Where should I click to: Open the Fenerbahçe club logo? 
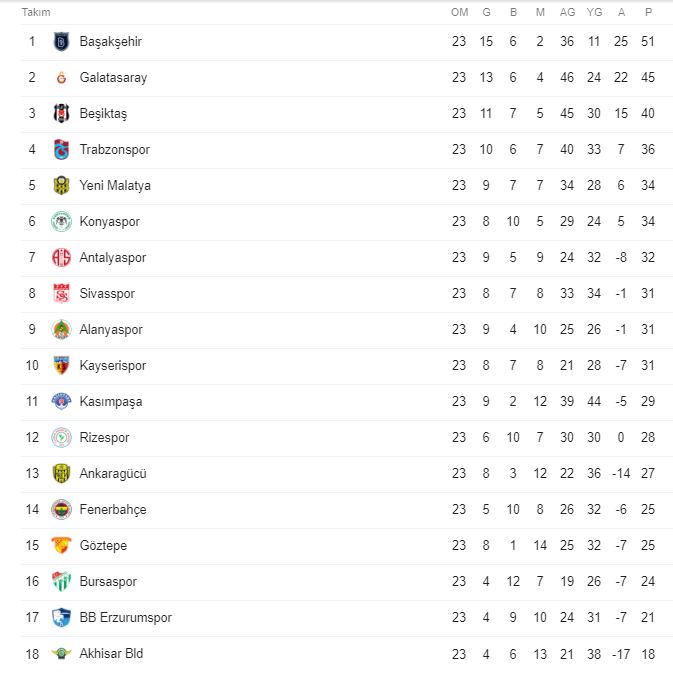[x=61, y=509]
